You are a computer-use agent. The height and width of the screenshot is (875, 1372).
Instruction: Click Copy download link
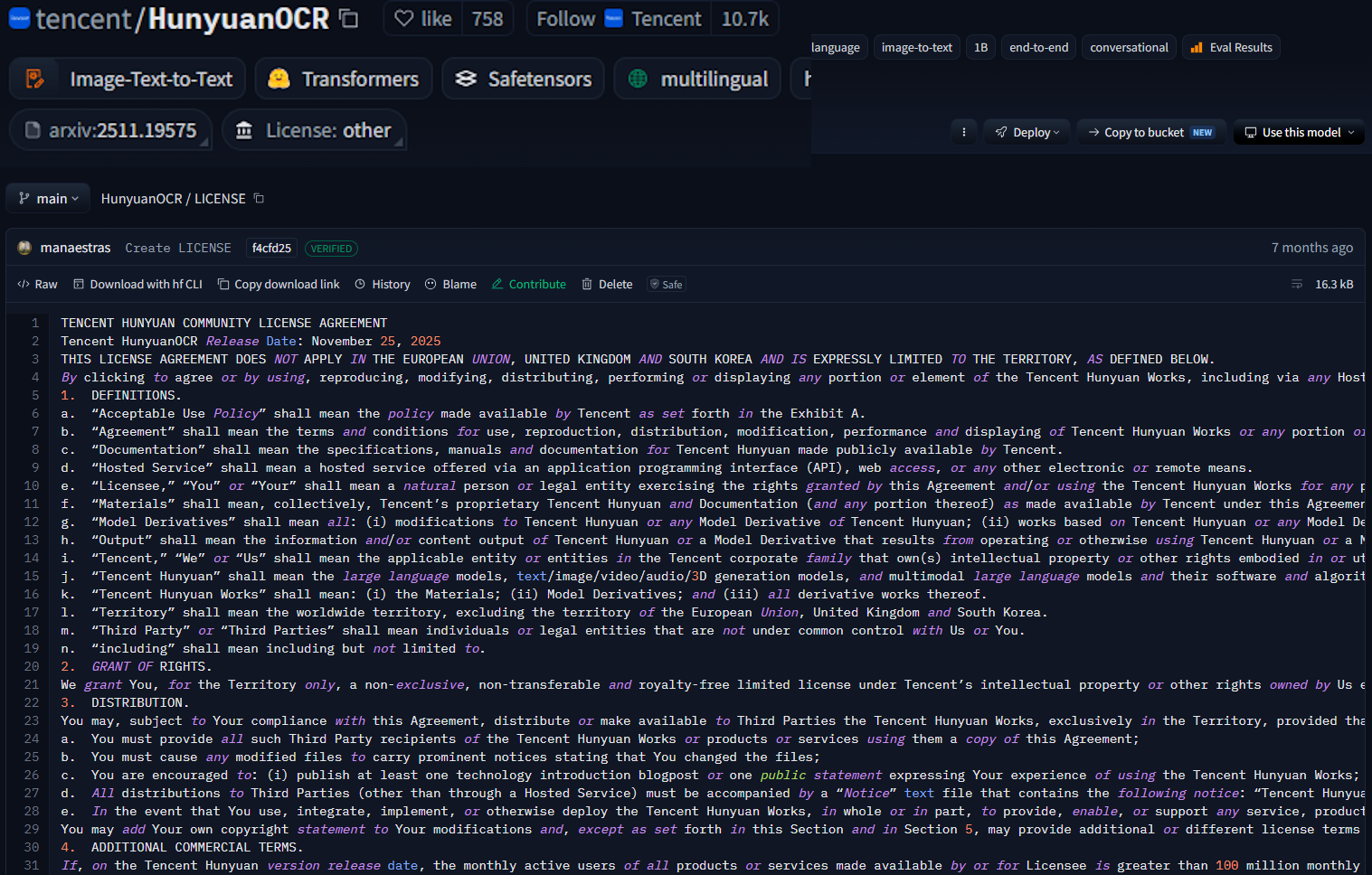click(279, 284)
